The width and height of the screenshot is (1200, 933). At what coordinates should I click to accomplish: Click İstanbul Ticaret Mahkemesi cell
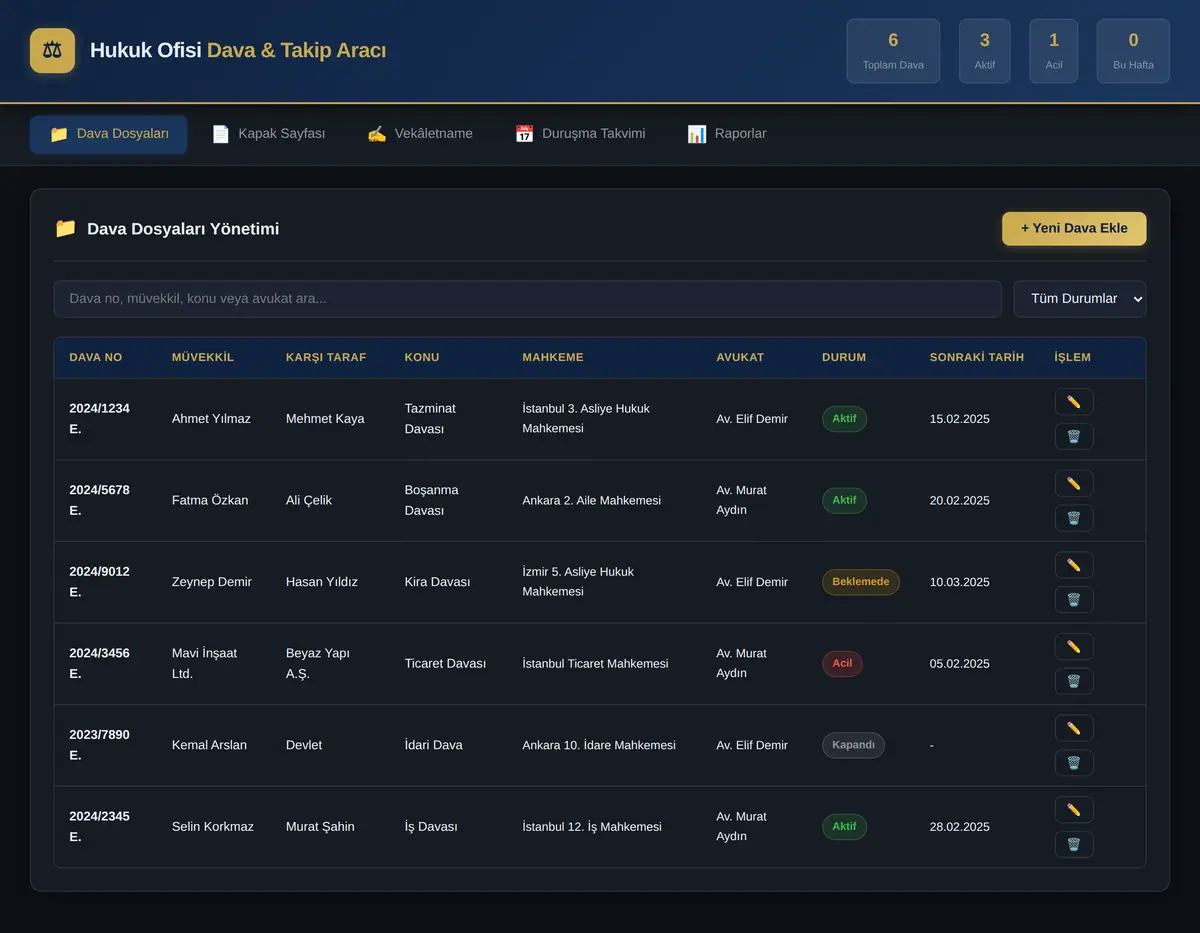[595, 664]
